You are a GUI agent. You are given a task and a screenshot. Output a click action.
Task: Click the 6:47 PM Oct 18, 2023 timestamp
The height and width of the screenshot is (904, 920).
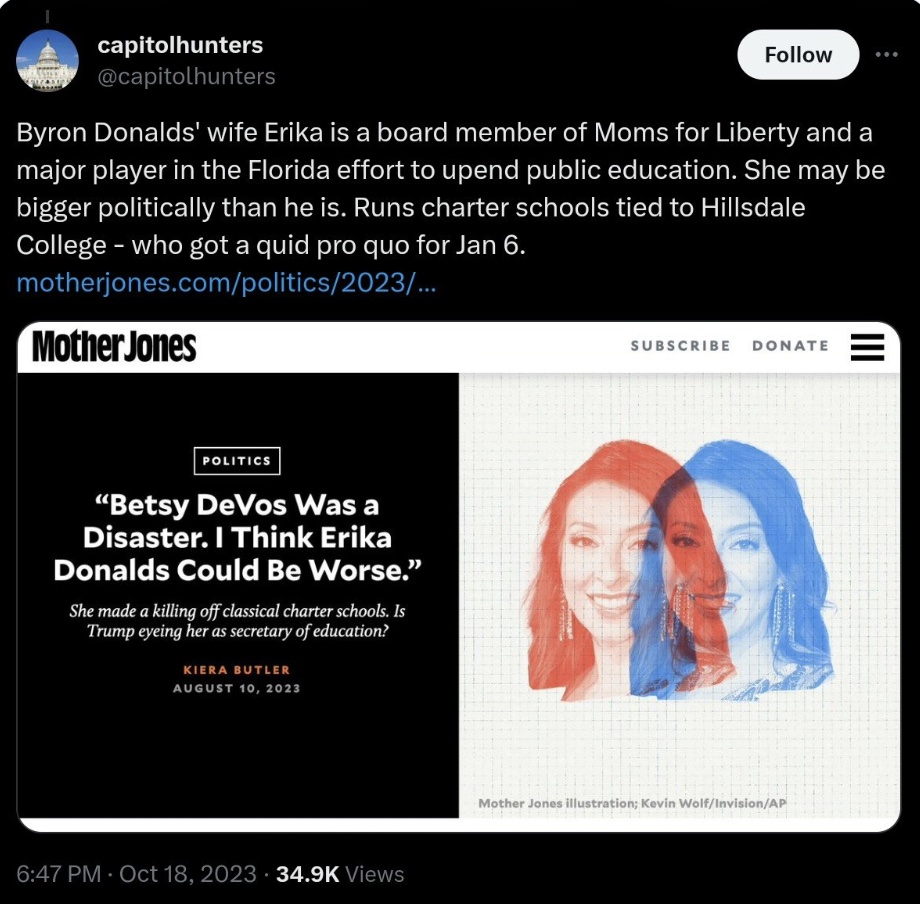tap(136, 873)
